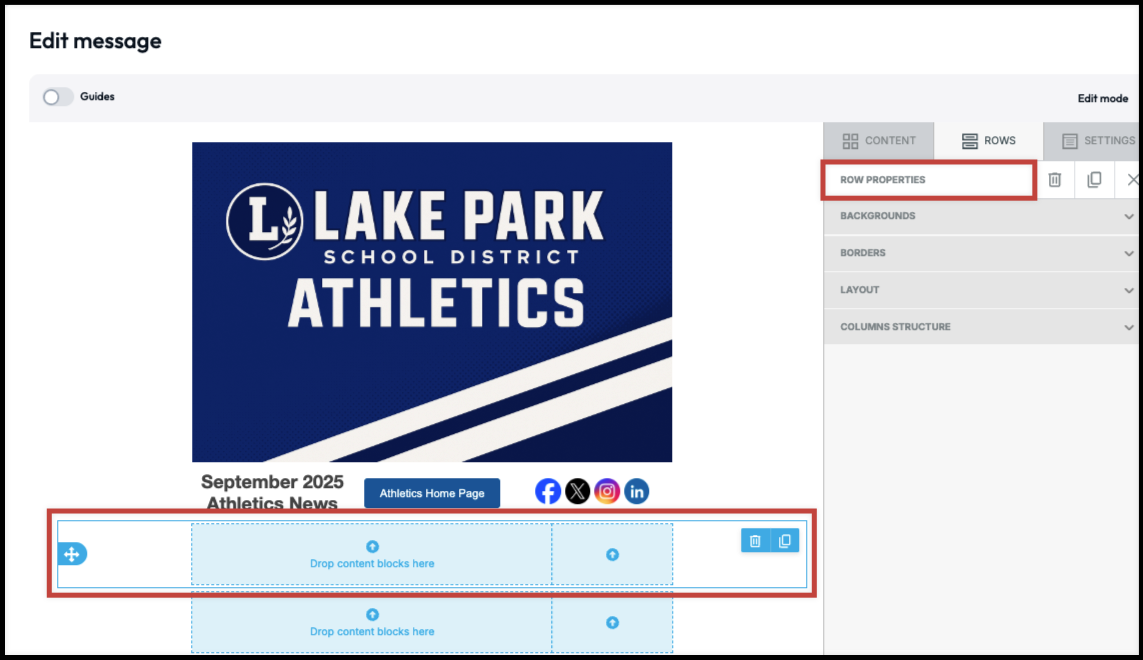The image size is (1143, 660).
Task: Click the blue duplicate icon on selected row
Action: tap(785, 541)
